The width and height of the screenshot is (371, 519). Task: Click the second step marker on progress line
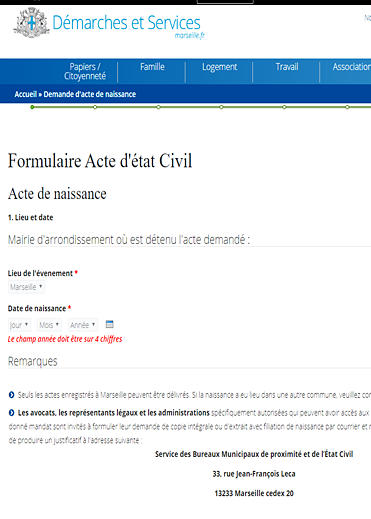tap(95, 107)
